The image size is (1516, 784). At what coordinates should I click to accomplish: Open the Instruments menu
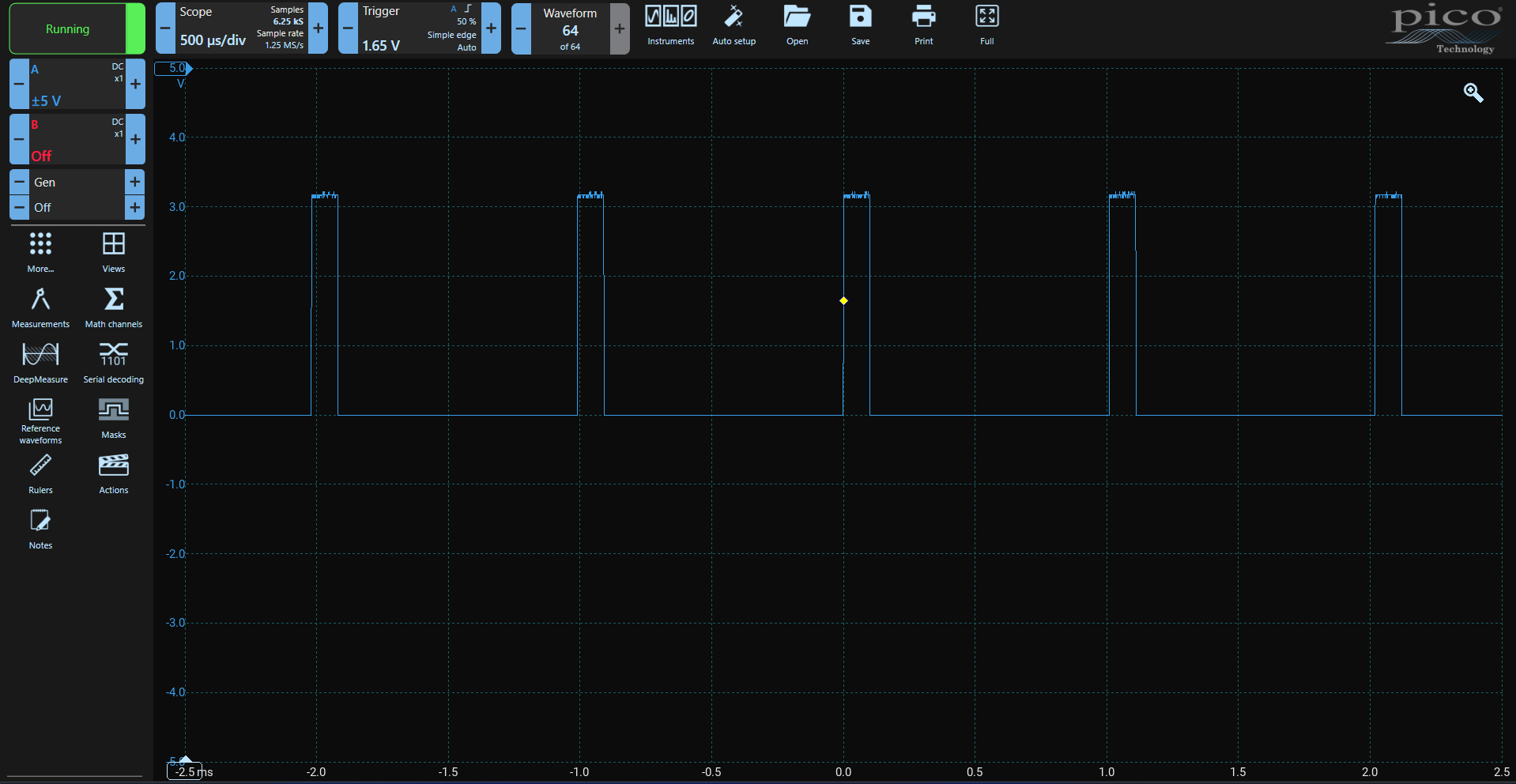[671, 25]
